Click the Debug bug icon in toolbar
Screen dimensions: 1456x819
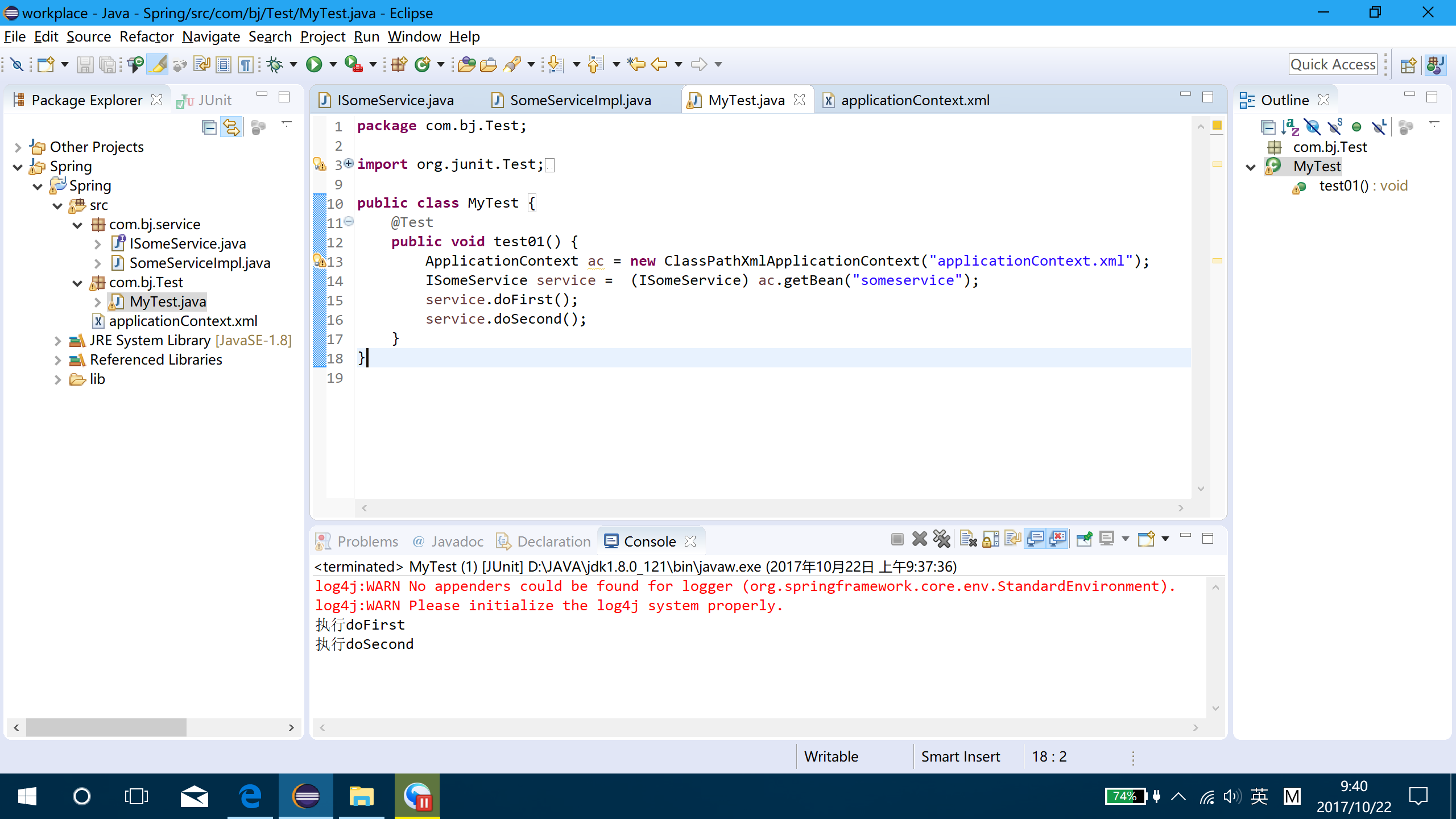point(275,64)
